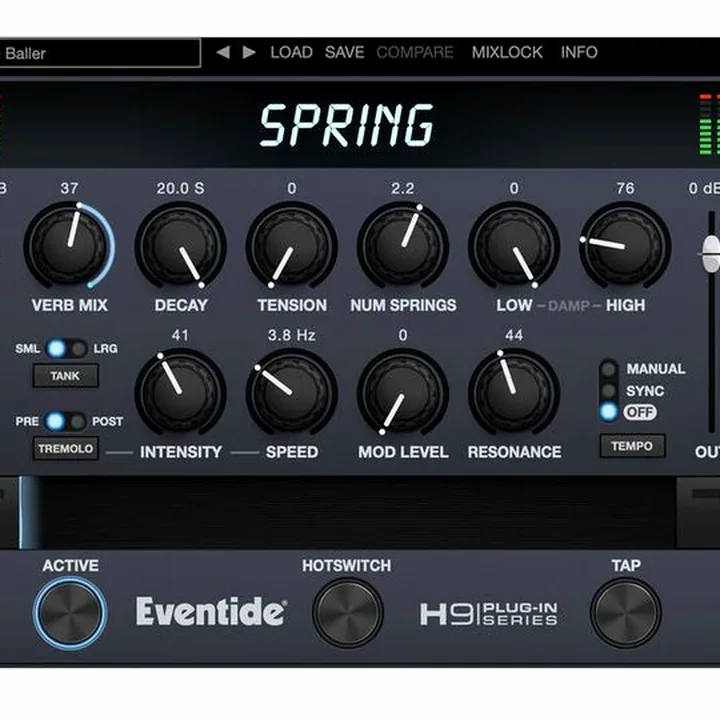This screenshot has height=720, width=720.
Task: Click the TENSION knob
Action: point(292,247)
